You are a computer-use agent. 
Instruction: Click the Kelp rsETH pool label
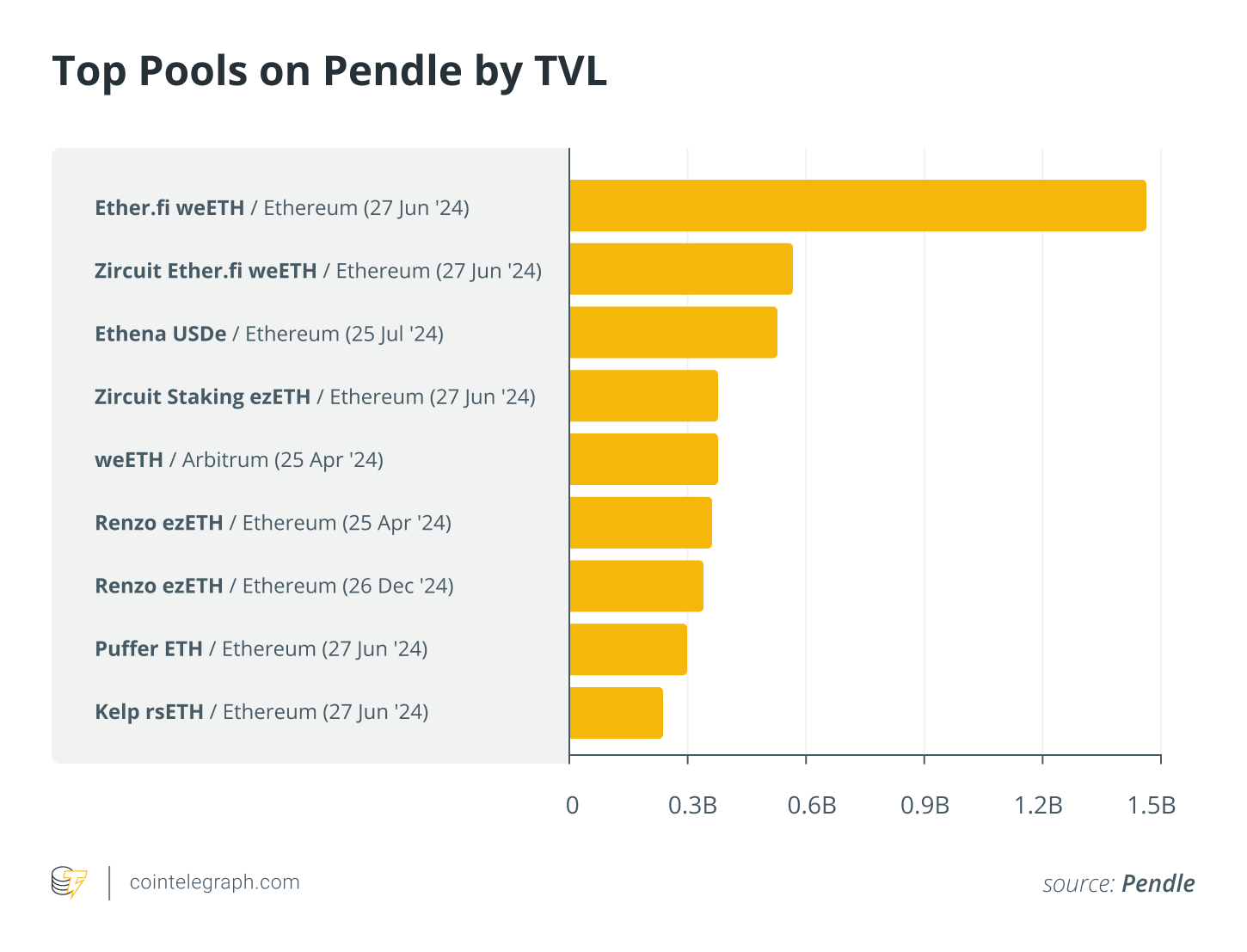pyautogui.click(x=261, y=711)
